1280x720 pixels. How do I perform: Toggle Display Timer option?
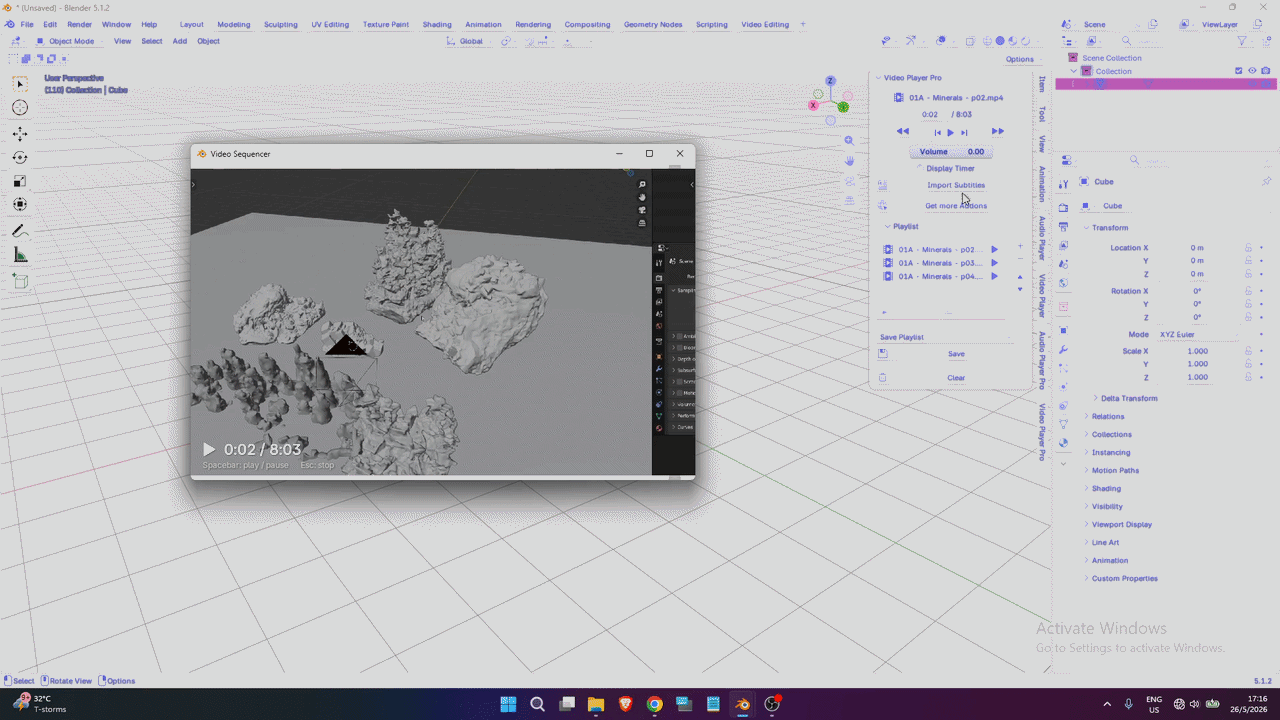pyautogui.click(x=948, y=168)
